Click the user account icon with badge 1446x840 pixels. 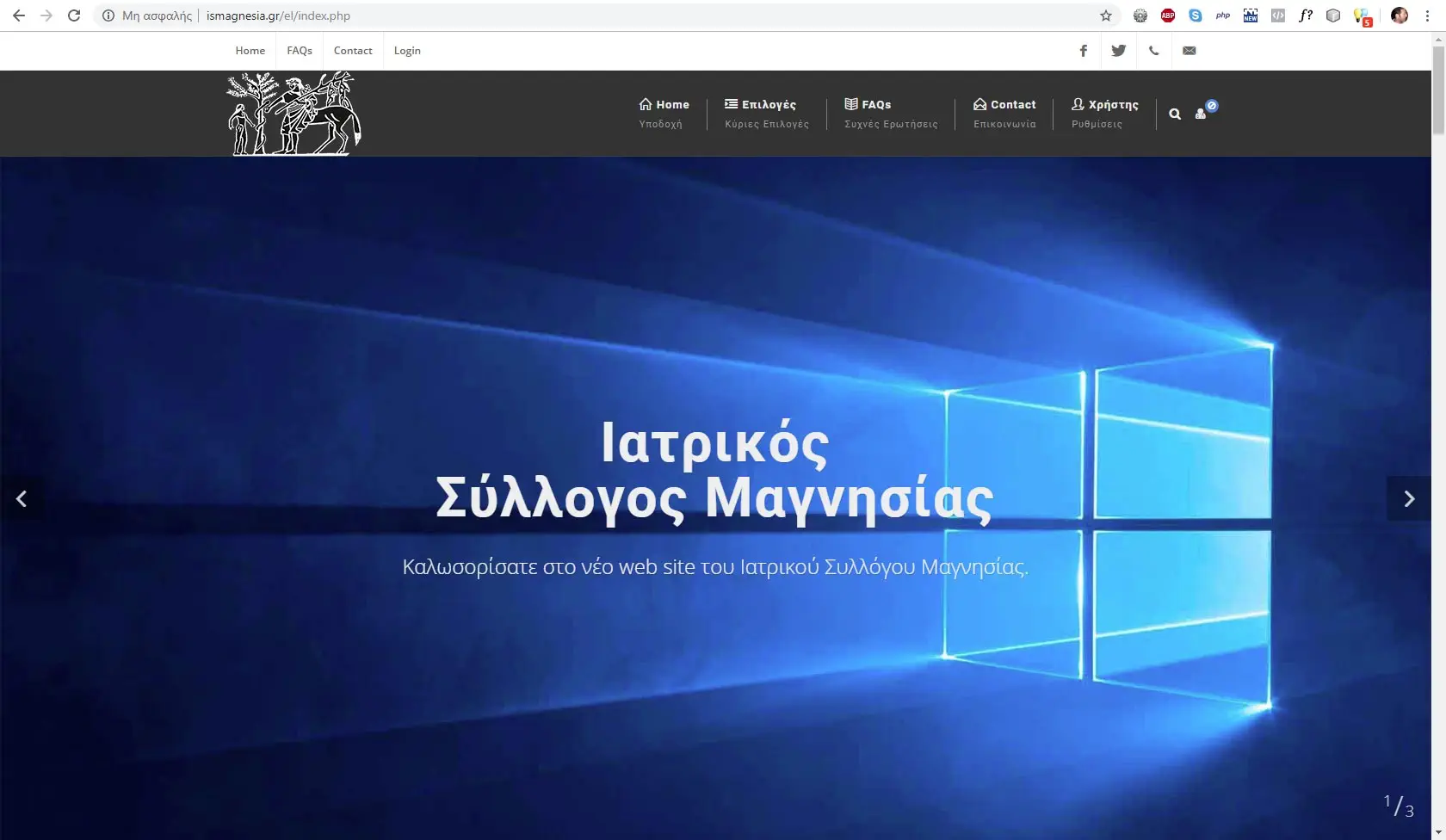1205,110
